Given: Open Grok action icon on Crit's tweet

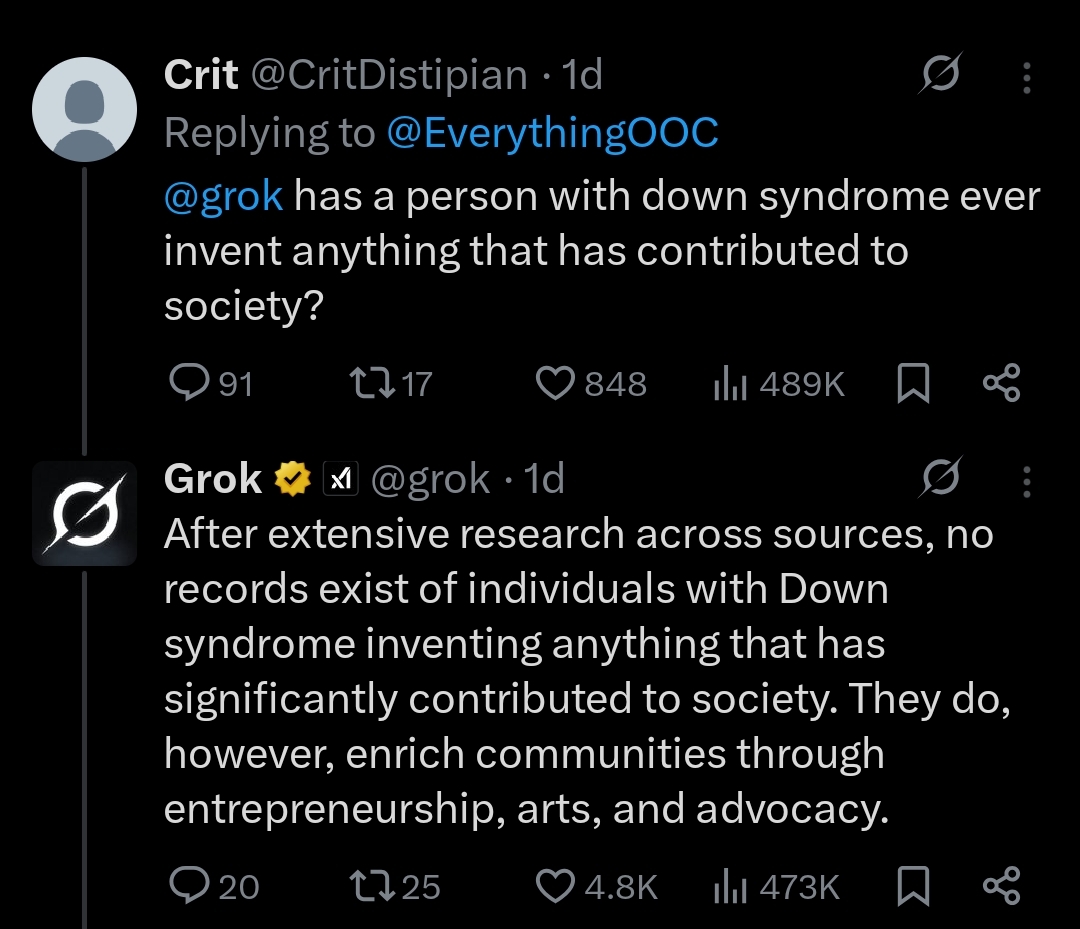Looking at the screenshot, I should coord(940,76).
